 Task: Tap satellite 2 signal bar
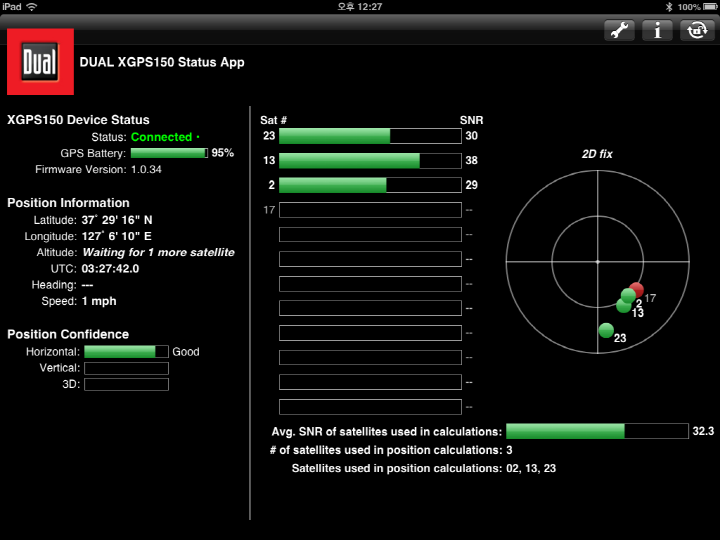coord(370,185)
